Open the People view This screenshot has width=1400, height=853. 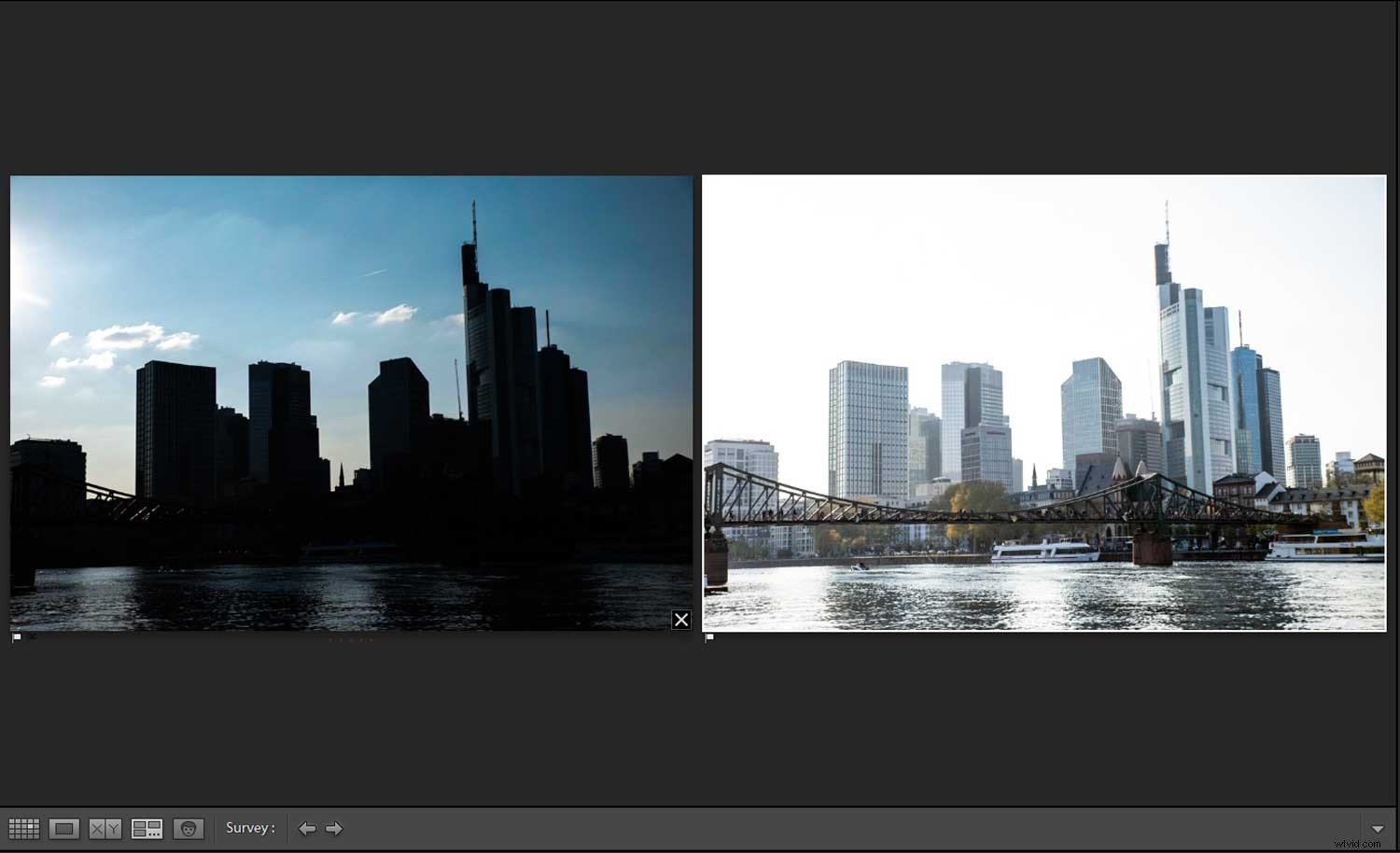click(189, 827)
